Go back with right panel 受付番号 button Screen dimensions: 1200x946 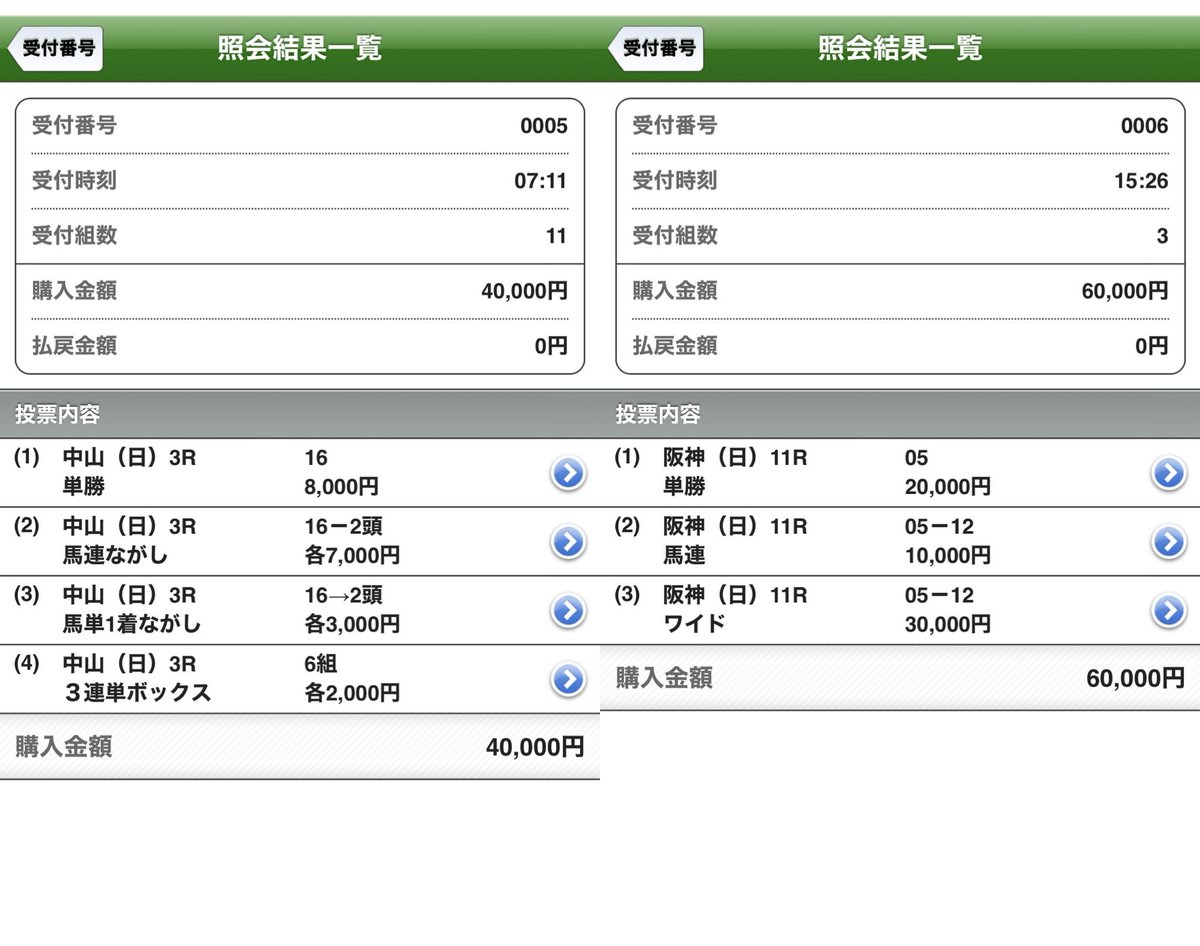[656, 48]
